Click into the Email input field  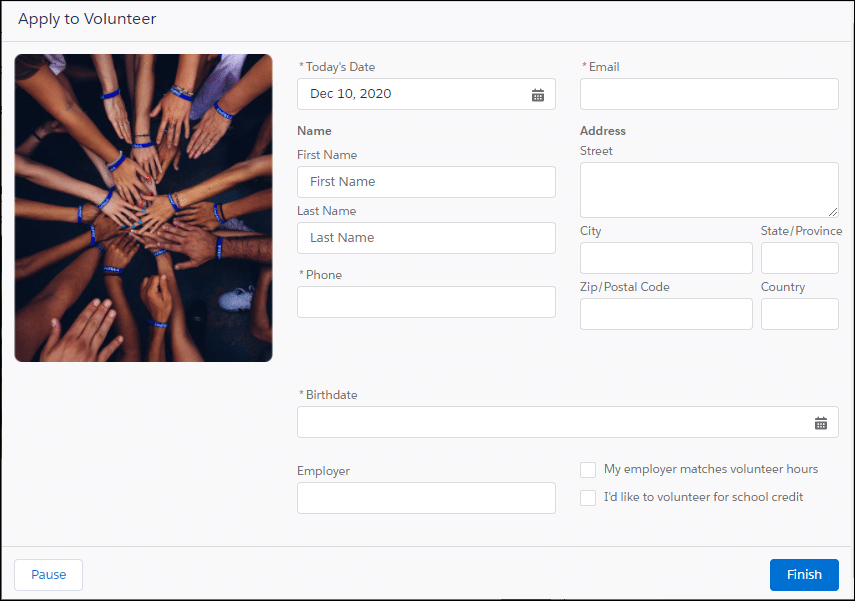[709, 94]
